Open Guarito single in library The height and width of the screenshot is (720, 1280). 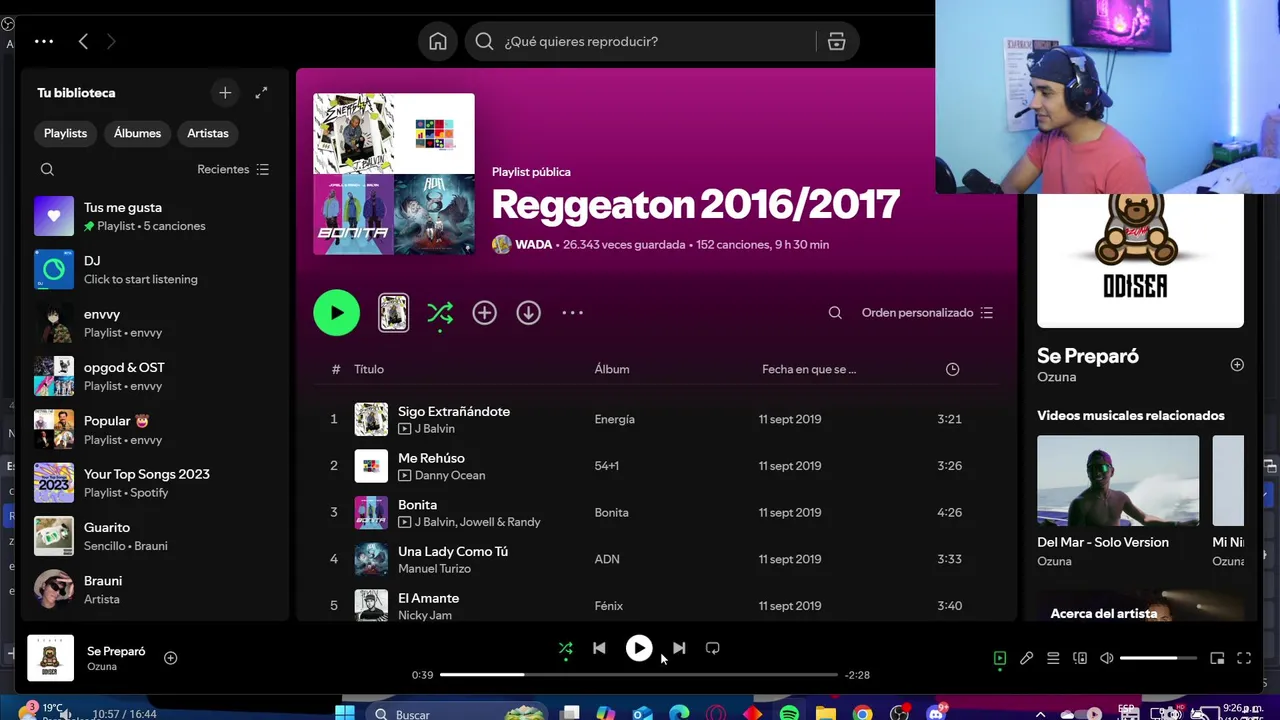(x=155, y=536)
